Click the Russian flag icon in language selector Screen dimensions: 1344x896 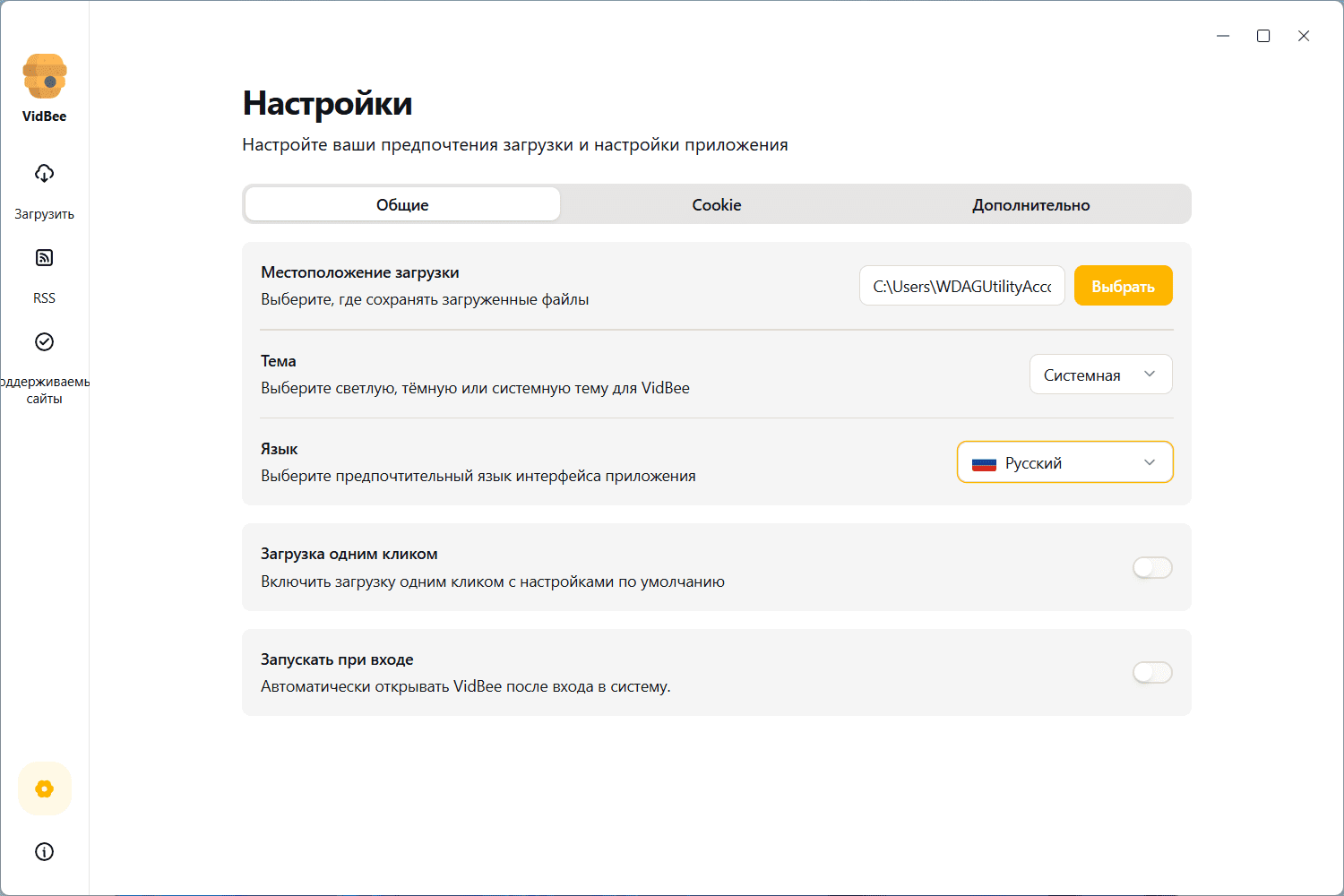984,463
